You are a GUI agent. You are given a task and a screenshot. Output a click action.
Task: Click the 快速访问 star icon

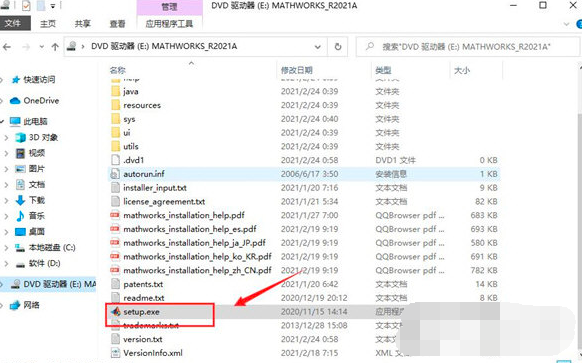pos(16,79)
